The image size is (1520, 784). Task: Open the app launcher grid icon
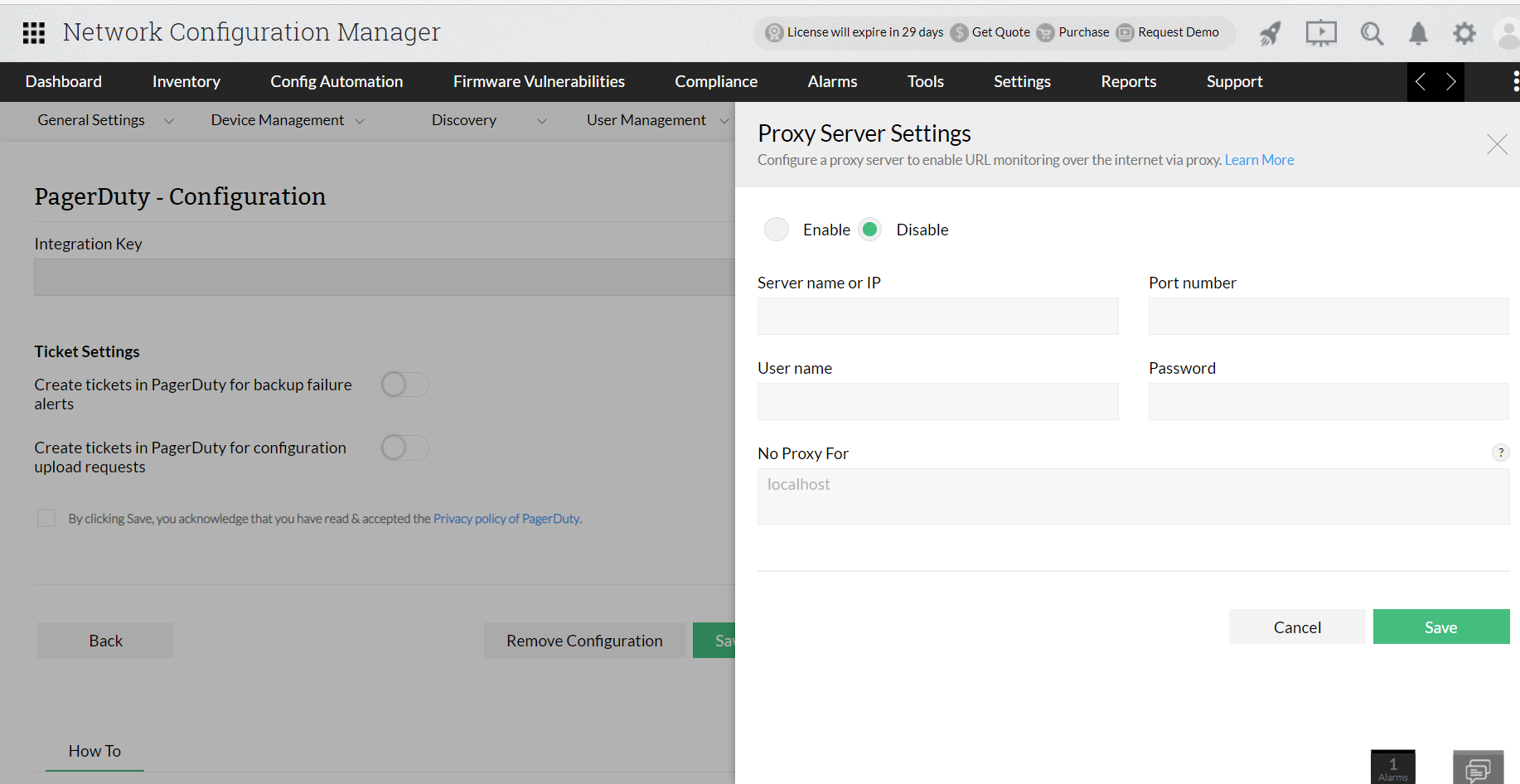point(34,33)
